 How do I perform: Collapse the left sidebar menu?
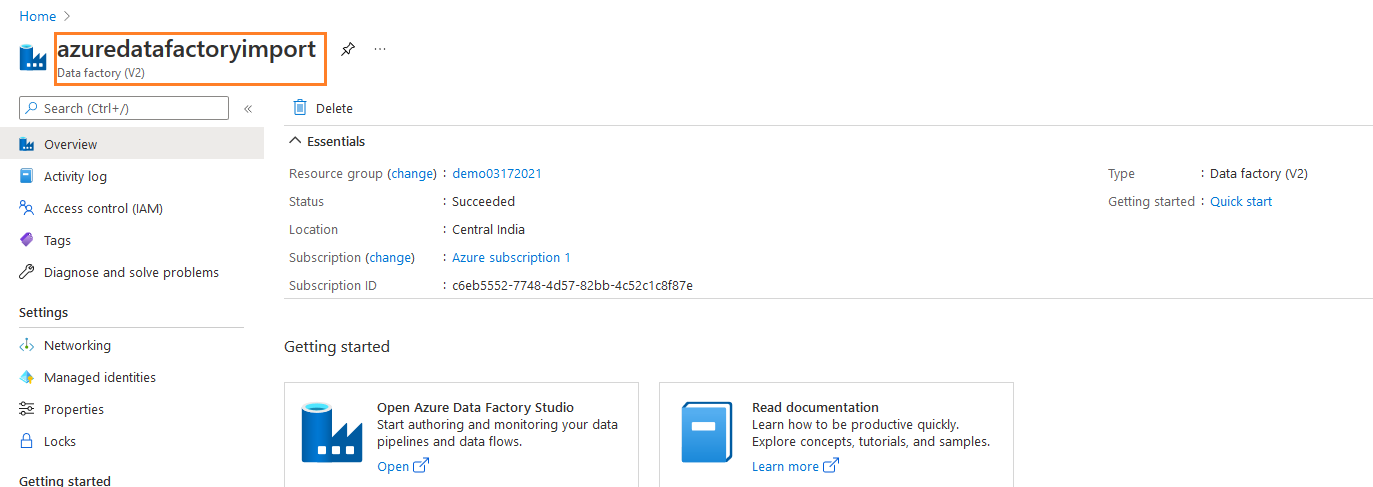coord(248,108)
